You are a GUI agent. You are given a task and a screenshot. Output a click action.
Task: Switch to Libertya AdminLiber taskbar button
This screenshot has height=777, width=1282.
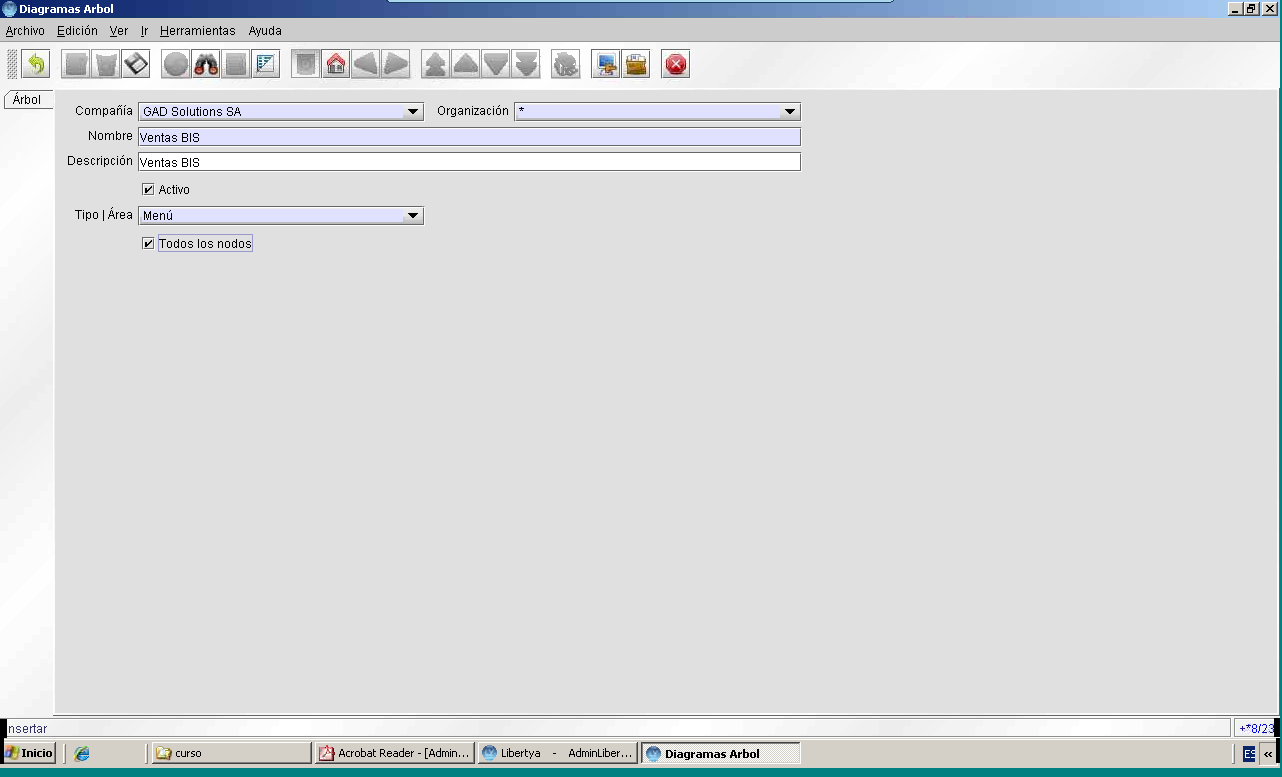pos(557,754)
